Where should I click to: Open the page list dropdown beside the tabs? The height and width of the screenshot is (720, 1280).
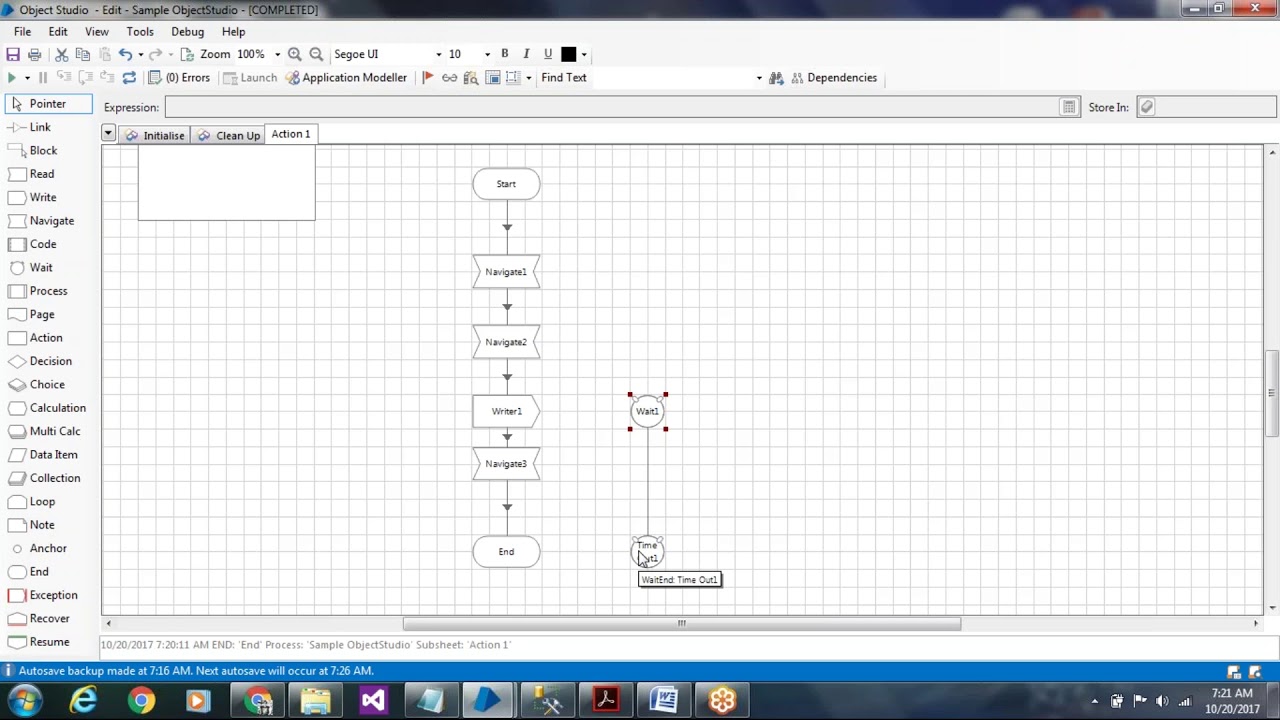pos(108,133)
